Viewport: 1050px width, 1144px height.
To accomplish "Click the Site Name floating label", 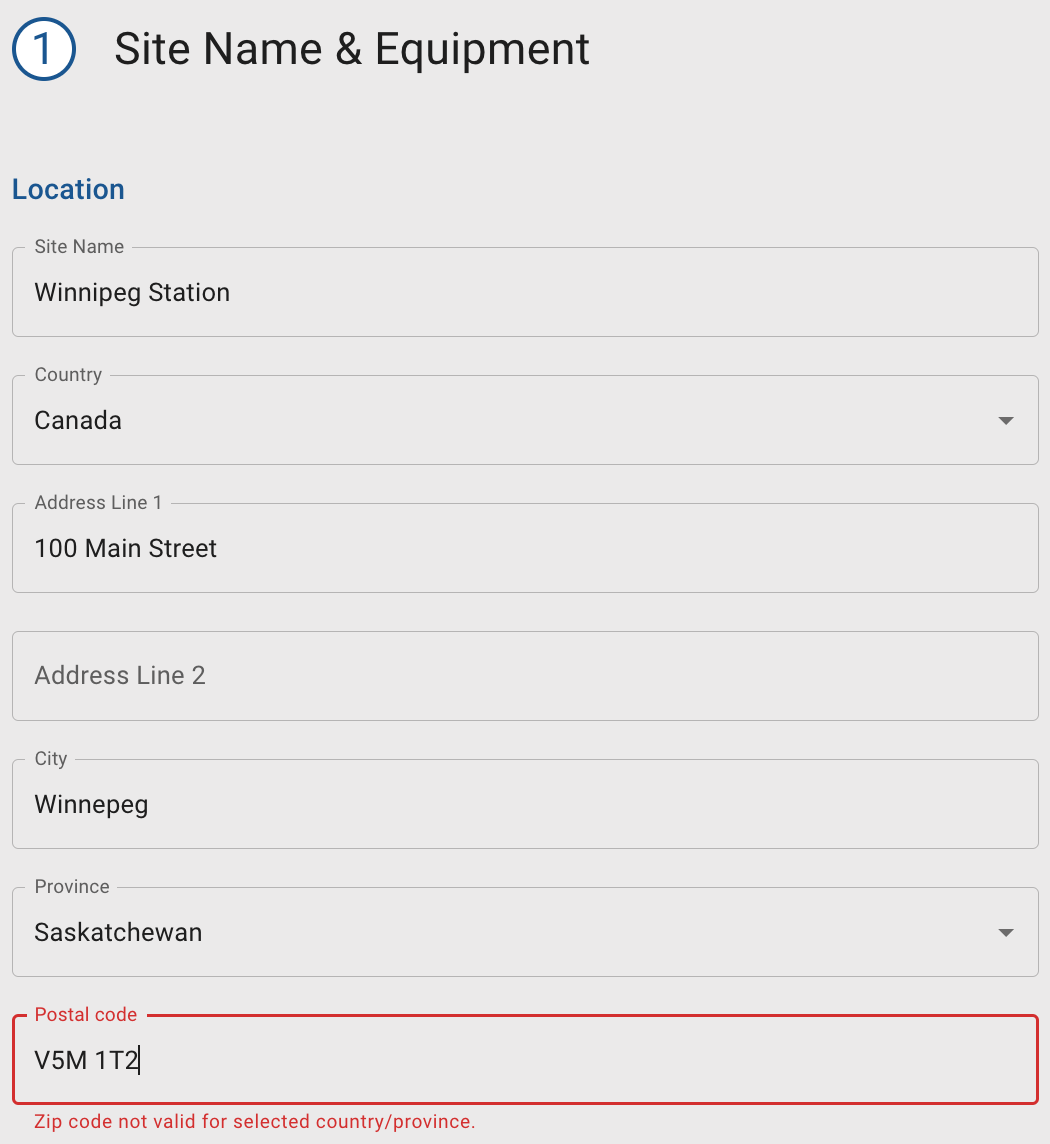I will coord(79,247).
